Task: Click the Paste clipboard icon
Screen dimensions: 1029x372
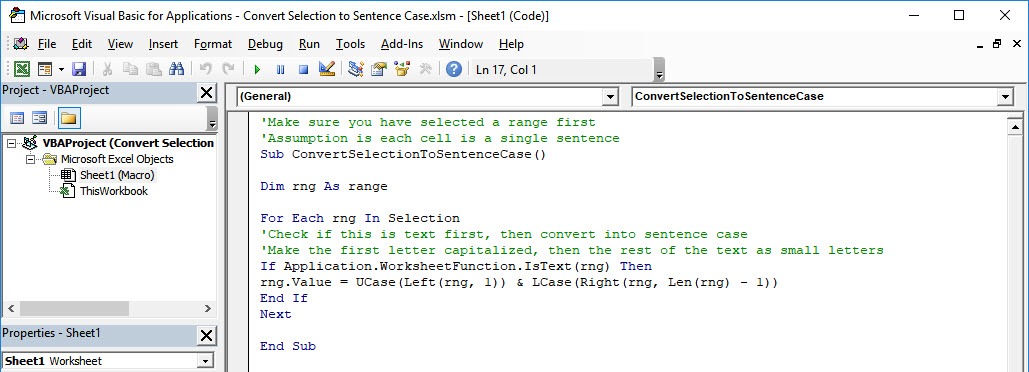Action: click(x=154, y=69)
